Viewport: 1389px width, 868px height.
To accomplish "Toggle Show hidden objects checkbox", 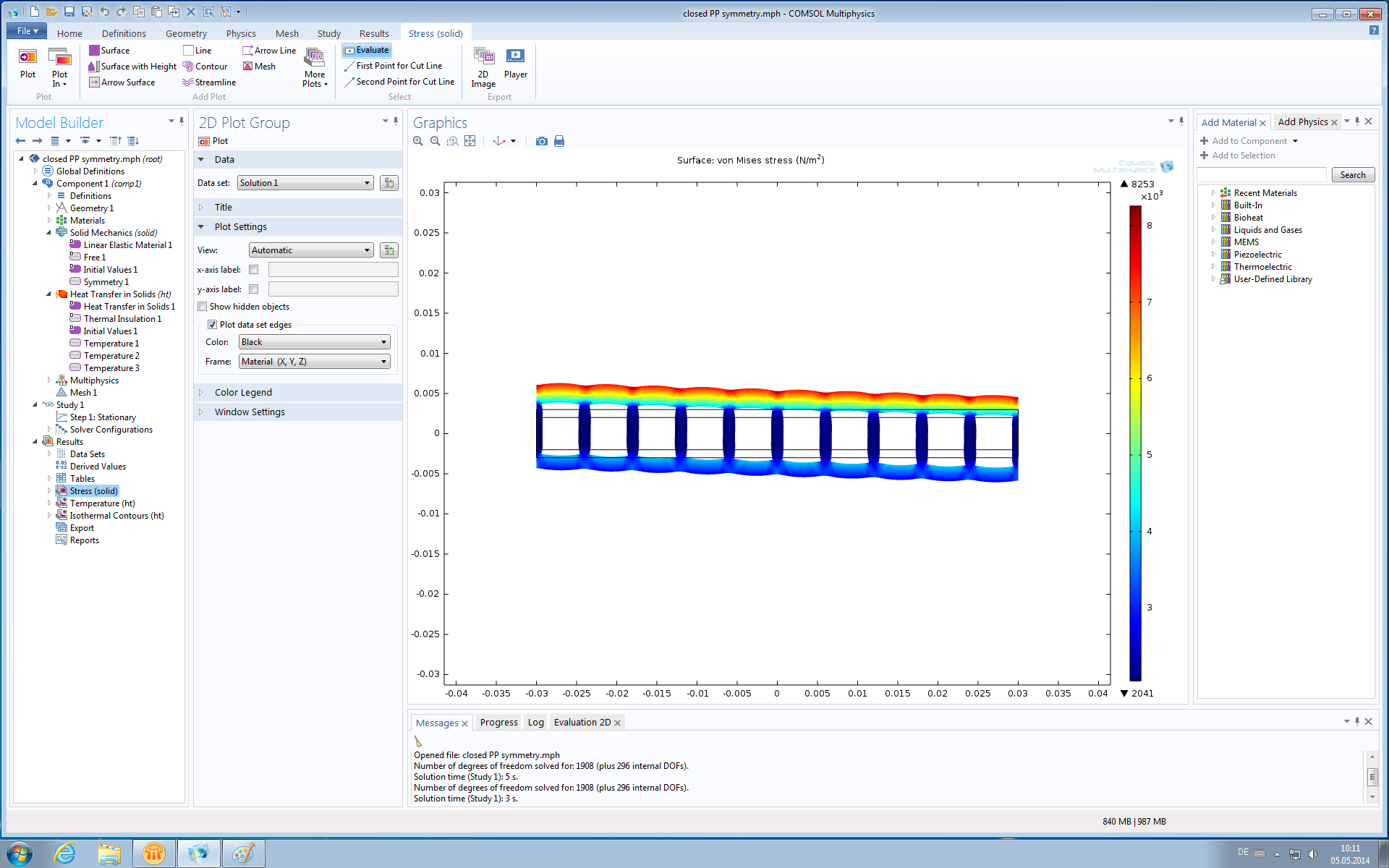I will coord(203,307).
